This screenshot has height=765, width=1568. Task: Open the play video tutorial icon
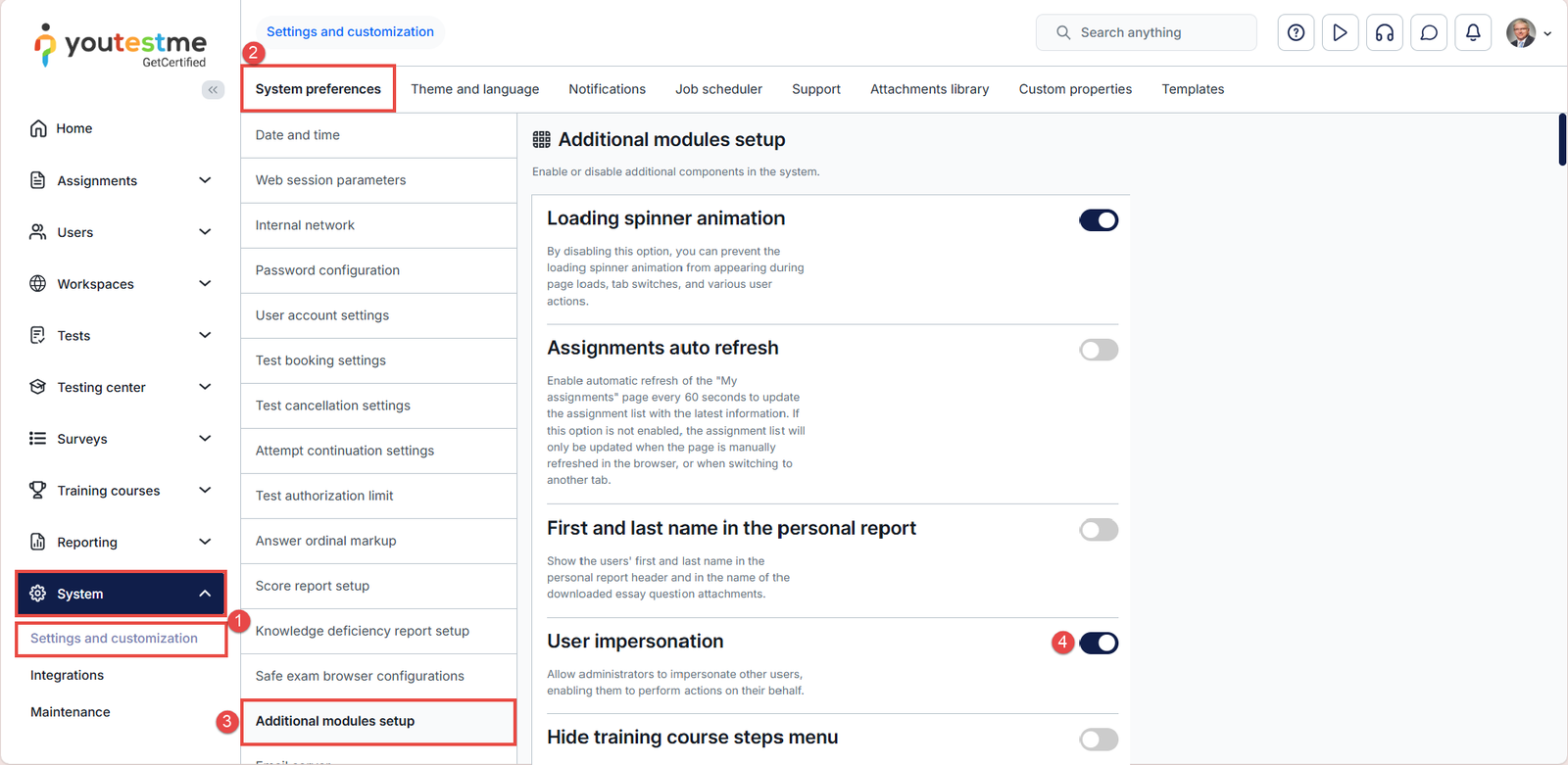(1340, 33)
